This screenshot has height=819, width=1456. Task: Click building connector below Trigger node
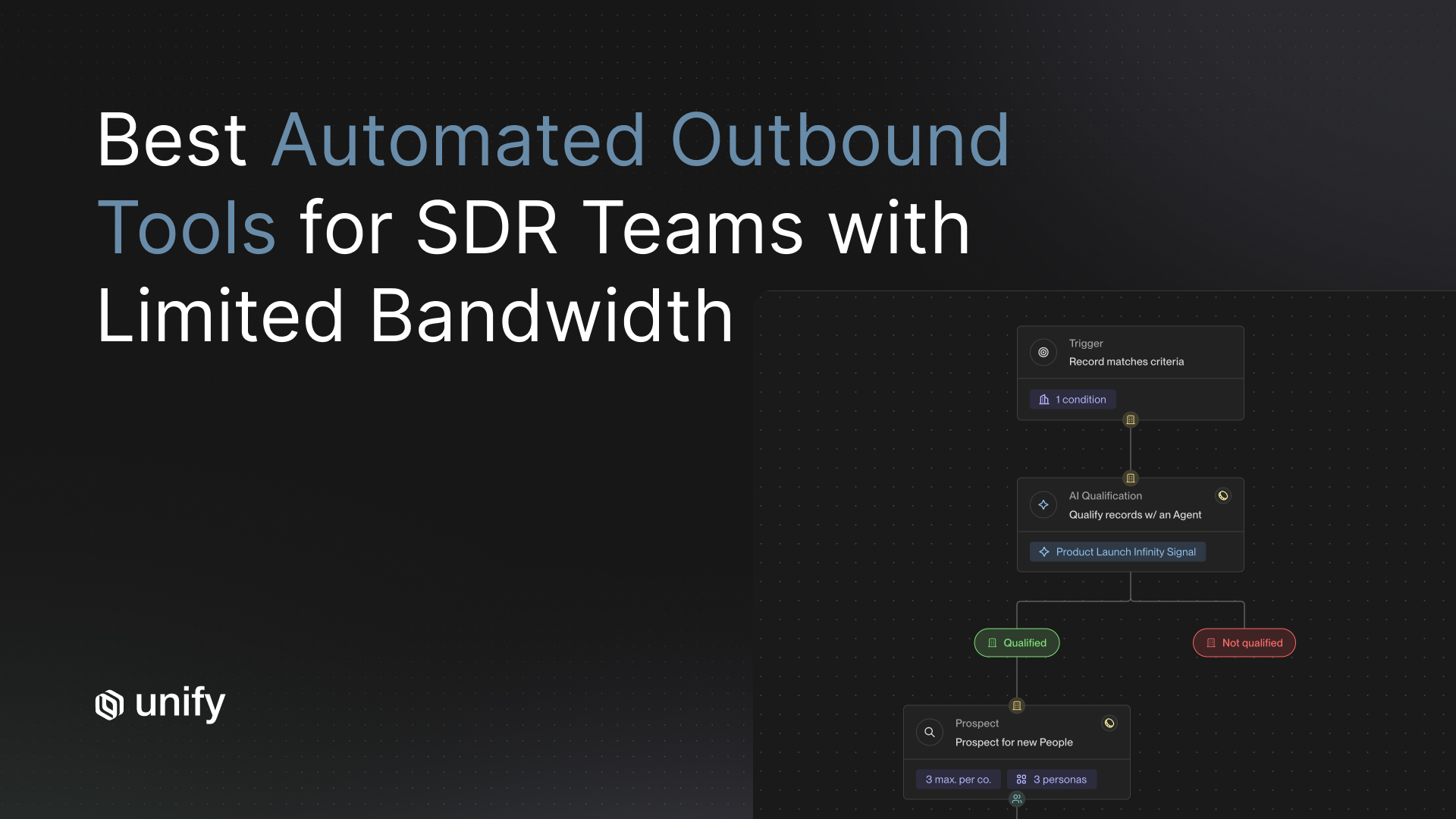(x=1131, y=420)
